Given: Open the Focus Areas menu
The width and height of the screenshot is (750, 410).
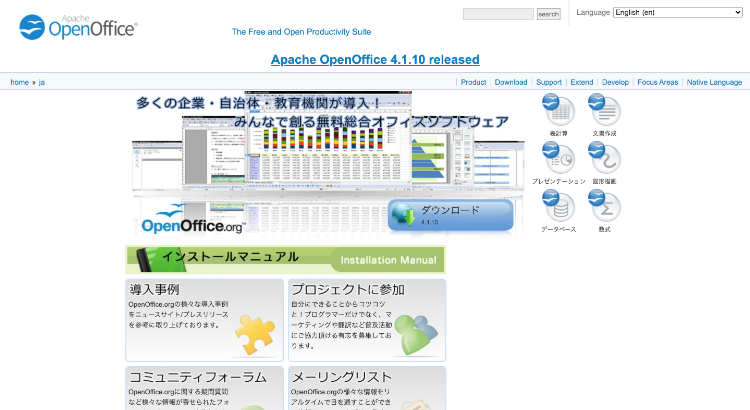Looking at the screenshot, I should (x=658, y=82).
